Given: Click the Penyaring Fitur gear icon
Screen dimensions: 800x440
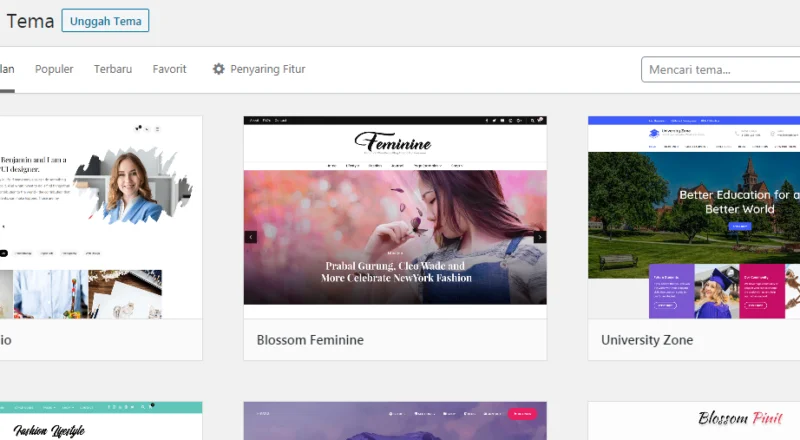Looking at the screenshot, I should click(219, 69).
